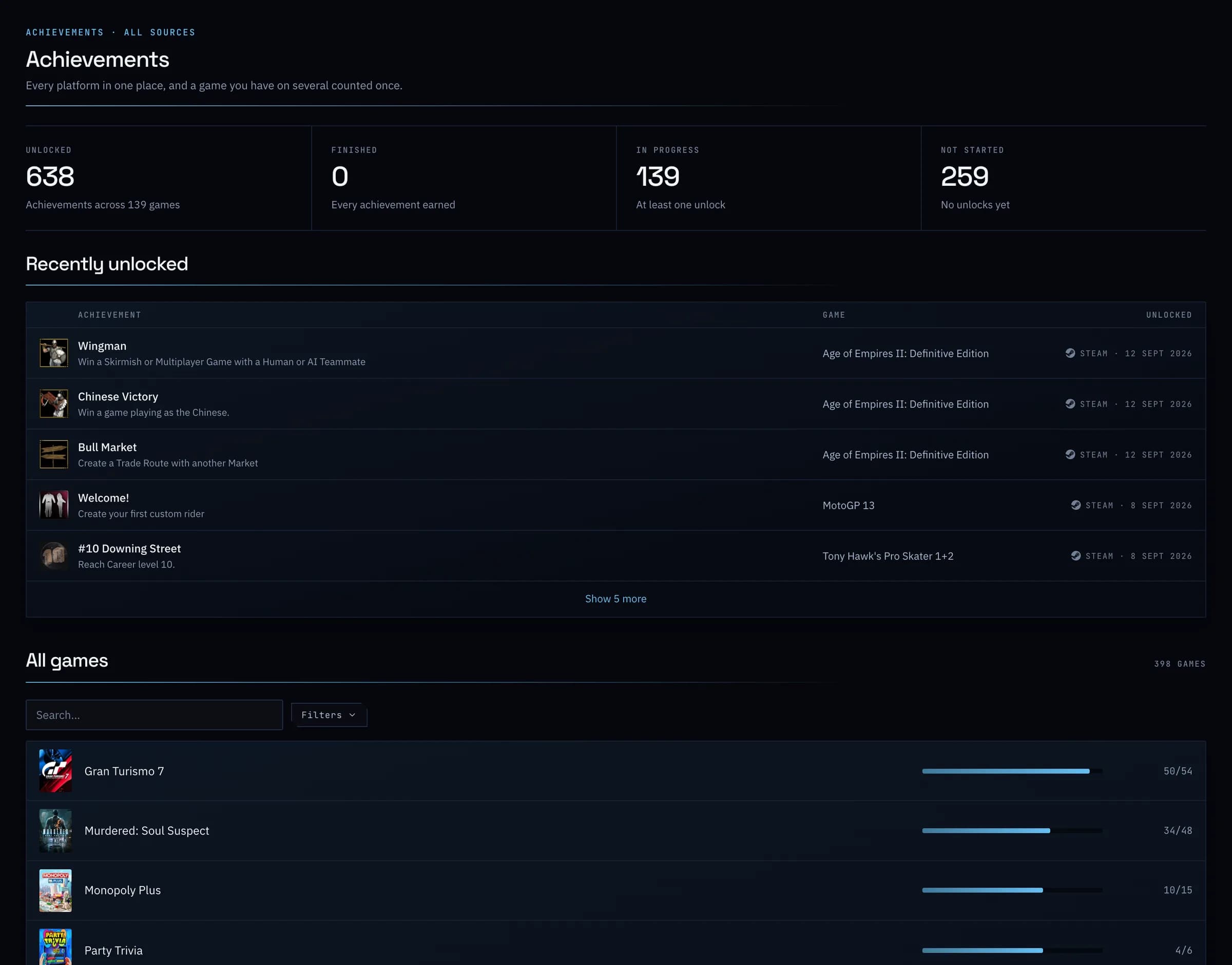Select the In Progress 139 stat card
Screen dimensions: 1232x965
(x=769, y=178)
